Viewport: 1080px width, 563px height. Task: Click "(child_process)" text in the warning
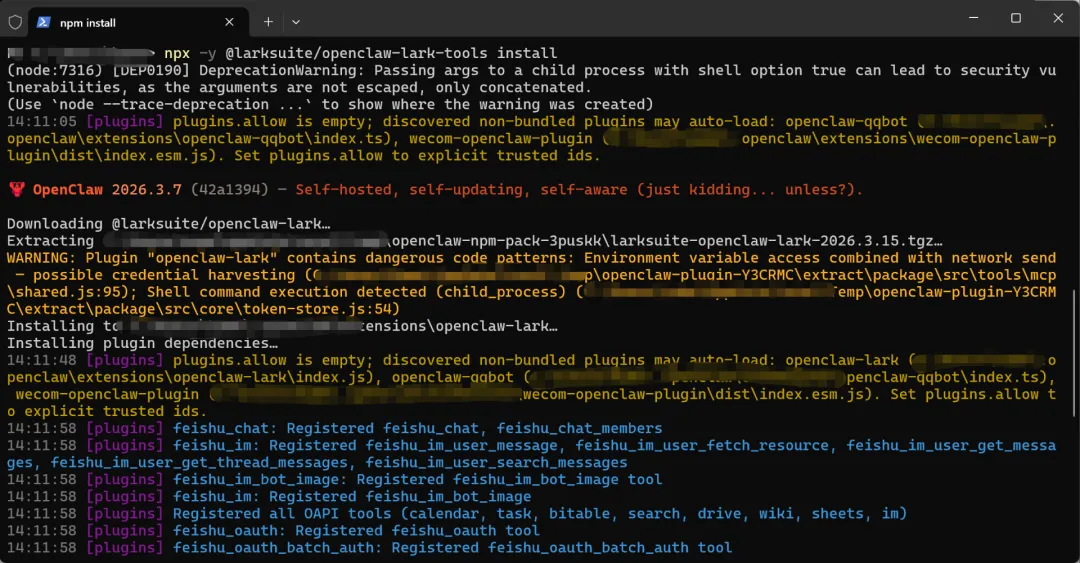click(501, 292)
